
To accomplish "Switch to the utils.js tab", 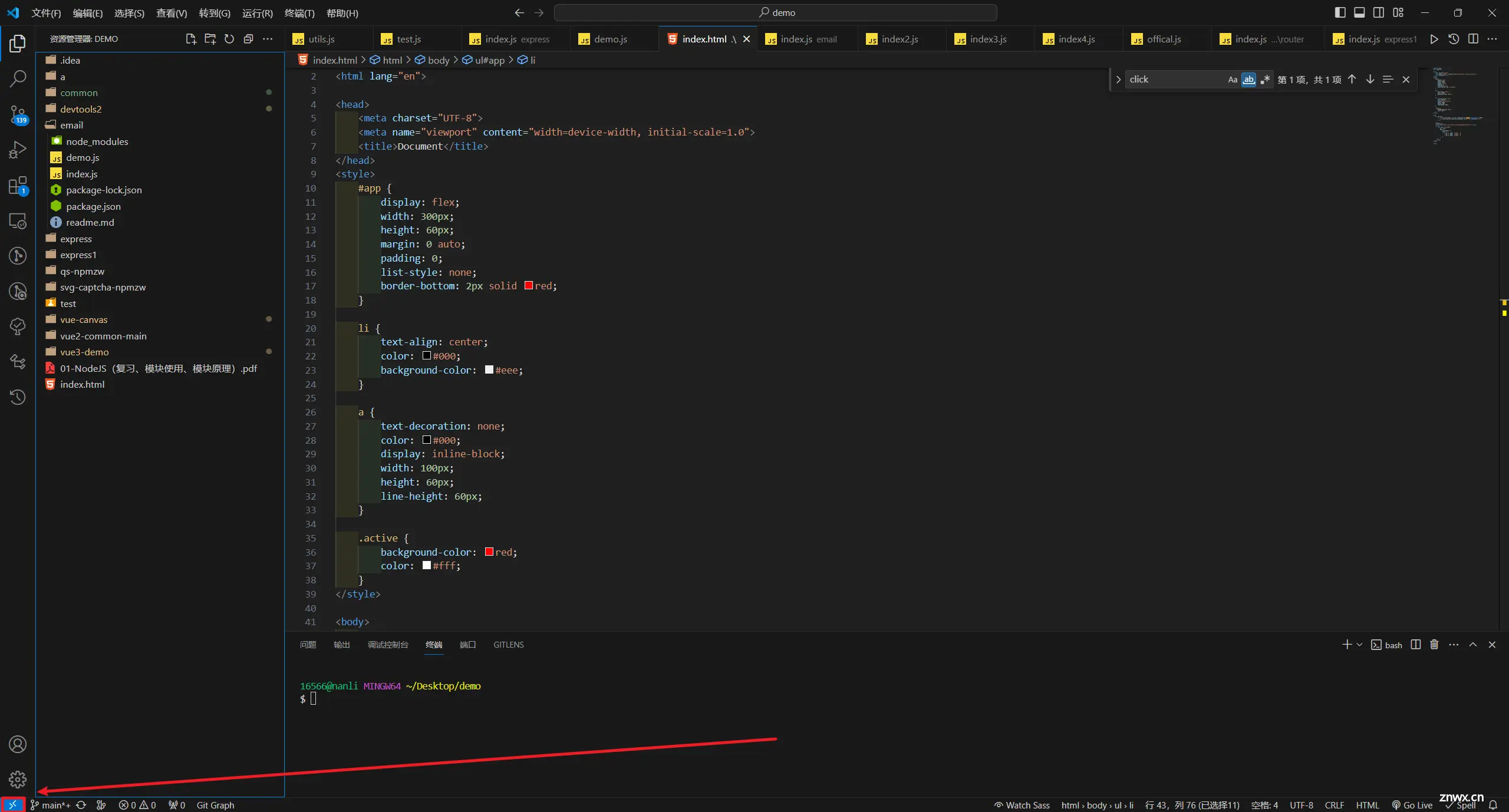I will pos(329,39).
